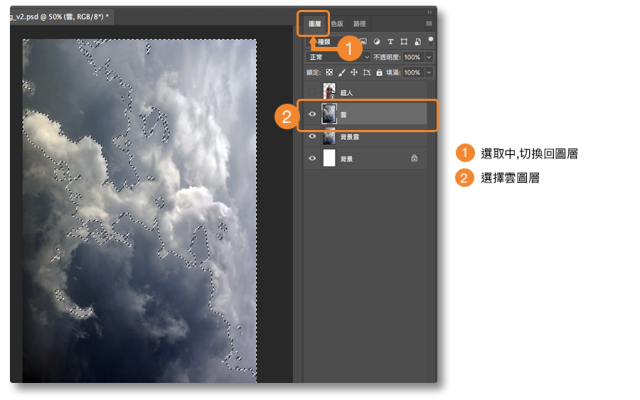Image resolution: width=640 pixels, height=400 pixels.
Task: Click the type layer filter icon
Action: click(x=389, y=42)
